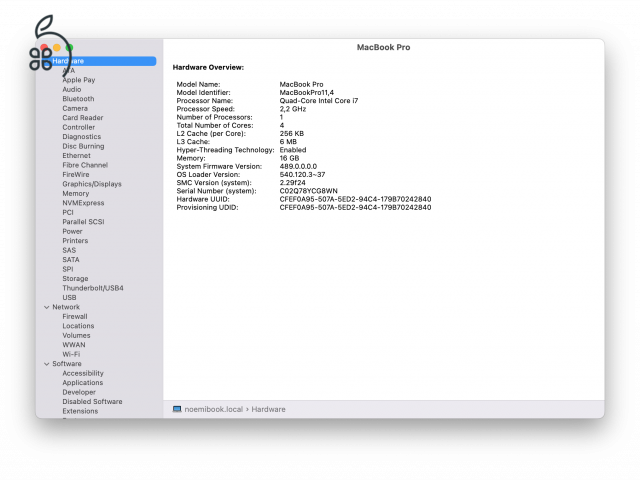
Task: Select Apple Pay in the sidebar
Action: point(79,80)
